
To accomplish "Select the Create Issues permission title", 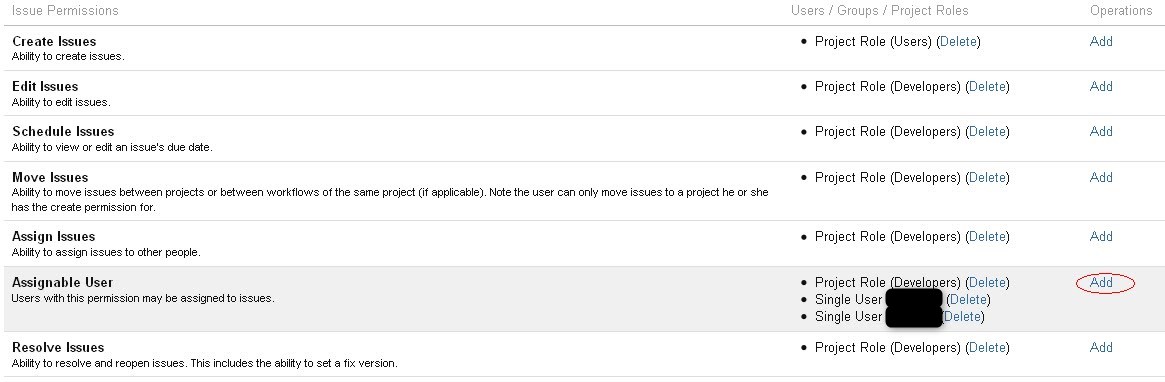I will pos(54,42).
